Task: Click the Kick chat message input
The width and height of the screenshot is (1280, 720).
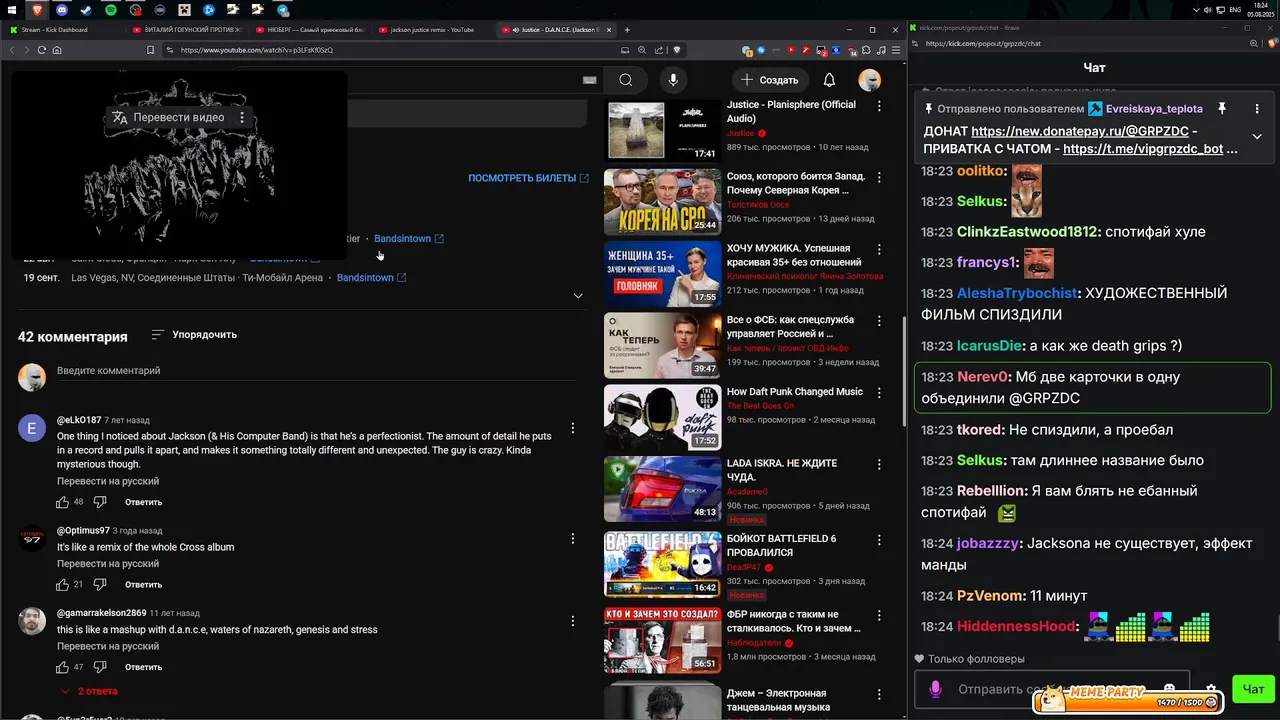Action: (1051, 689)
